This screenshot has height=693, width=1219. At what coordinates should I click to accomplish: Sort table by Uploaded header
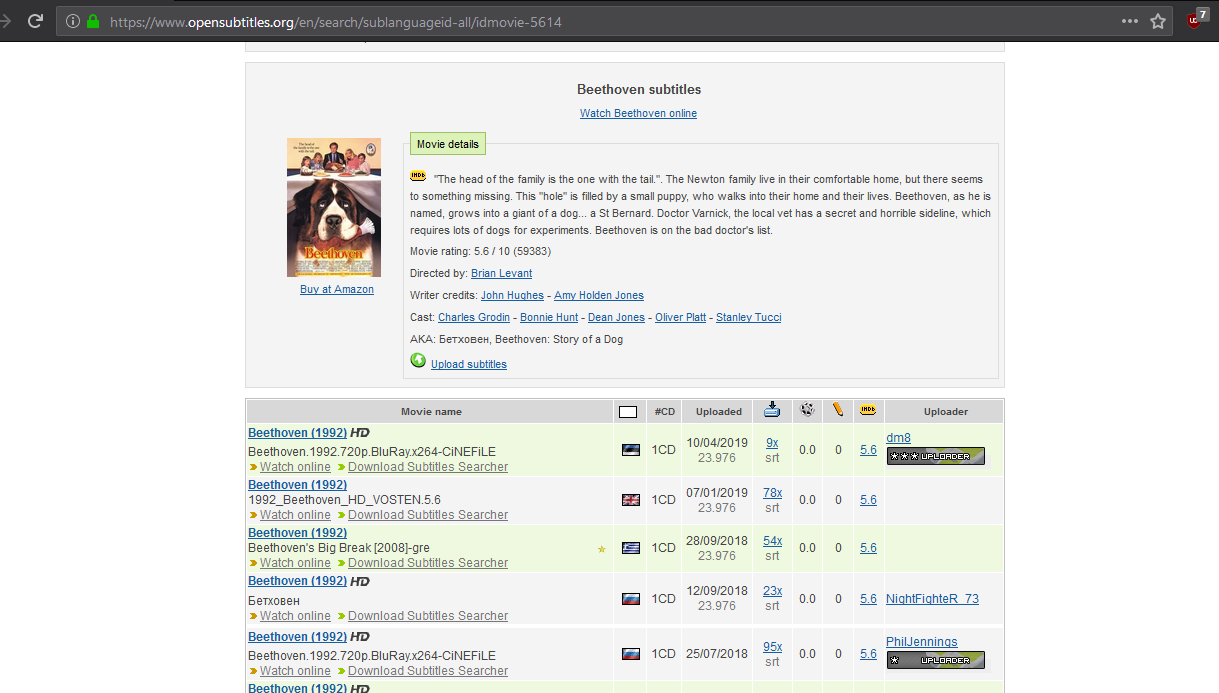tap(719, 411)
